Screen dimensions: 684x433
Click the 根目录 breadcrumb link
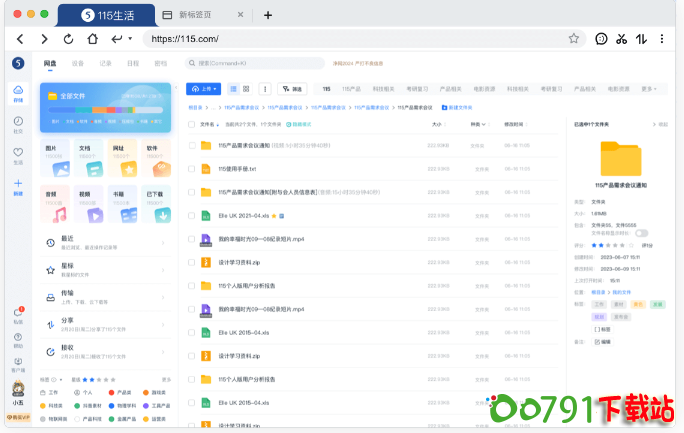tap(195, 108)
